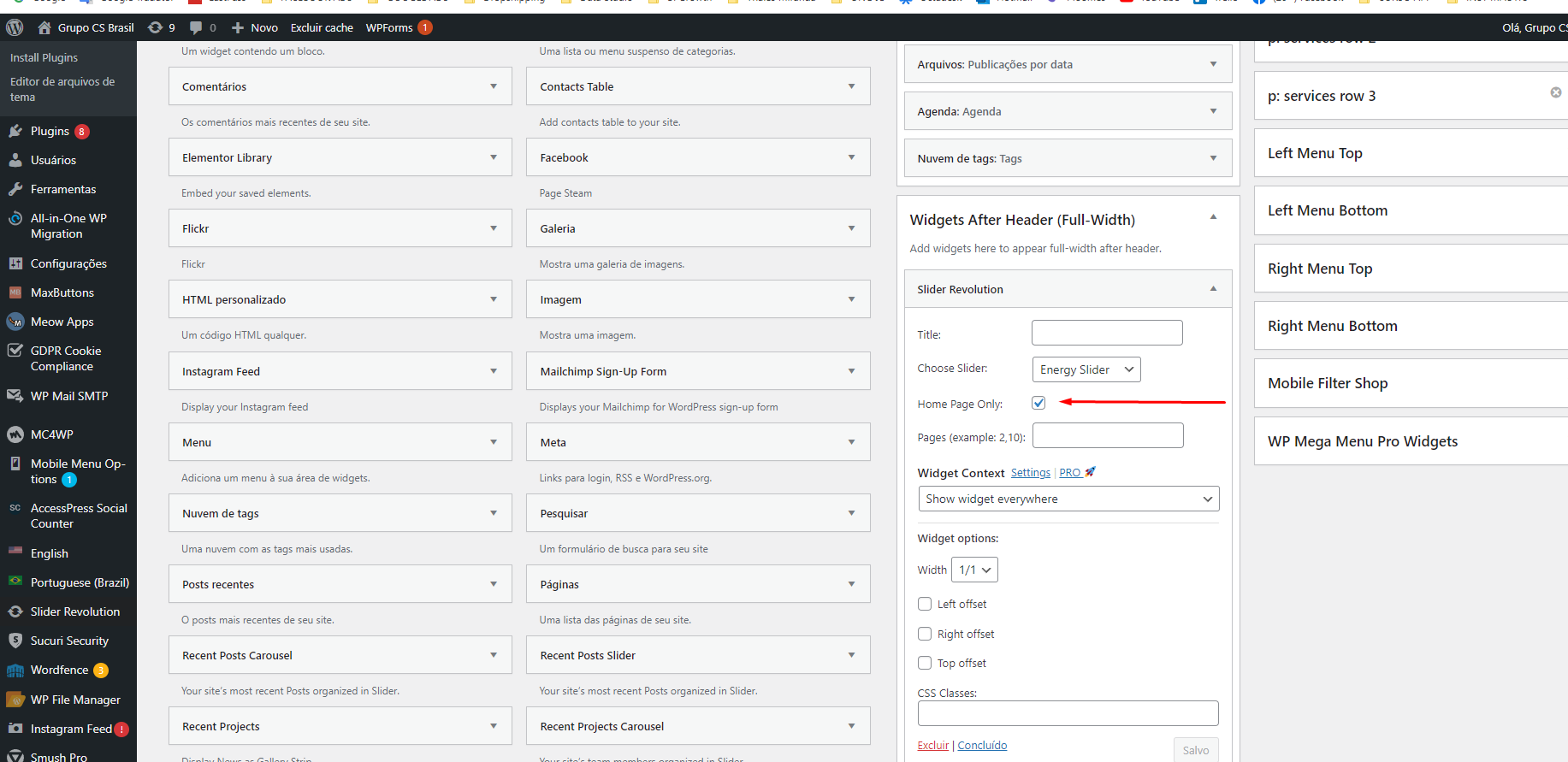Screen dimensions: 1568x762
Task: Click the Mobile Menu Options icon
Action: 15,464
